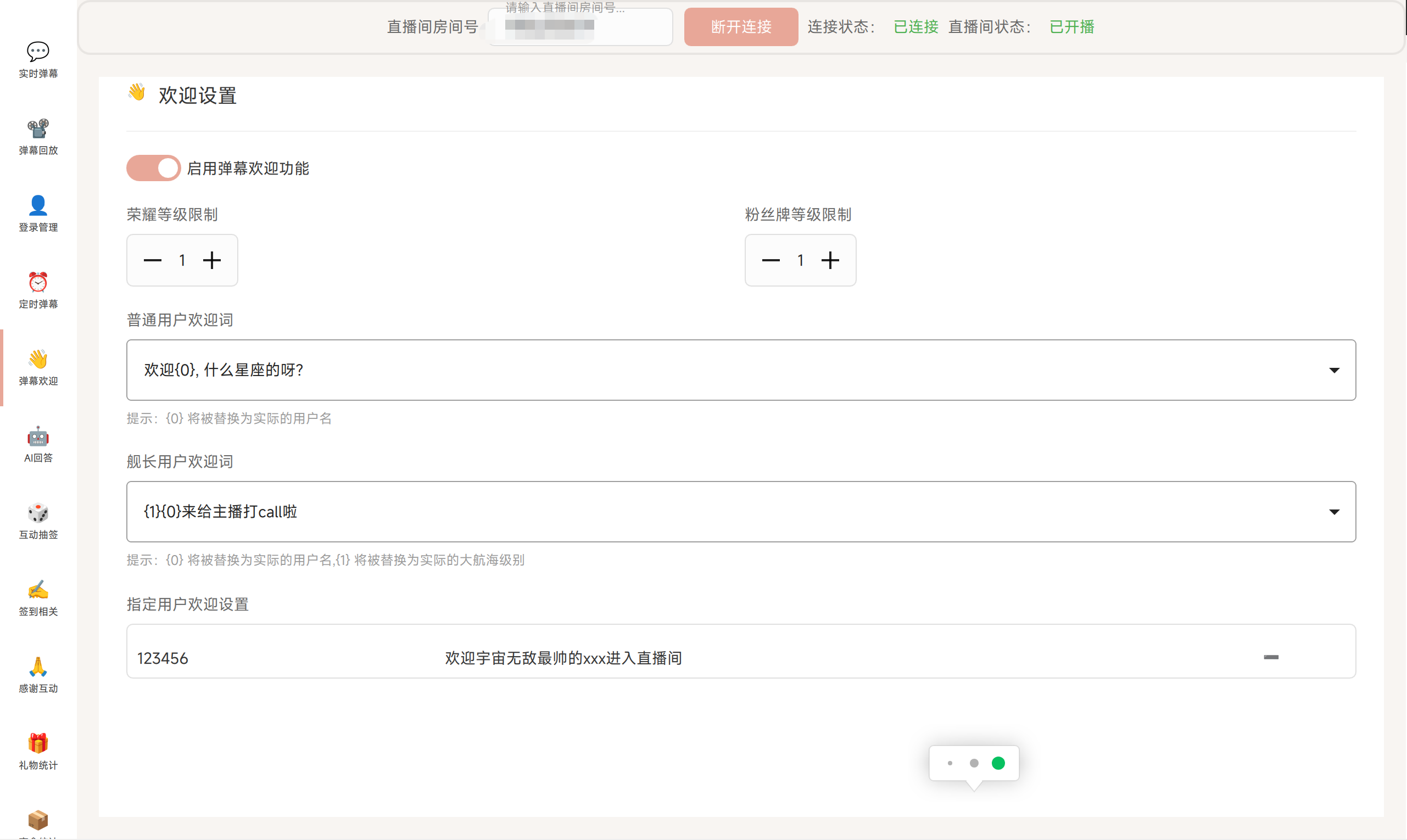Click the green dot in the tooltip bubble
The image size is (1407, 840).
tap(998, 763)
